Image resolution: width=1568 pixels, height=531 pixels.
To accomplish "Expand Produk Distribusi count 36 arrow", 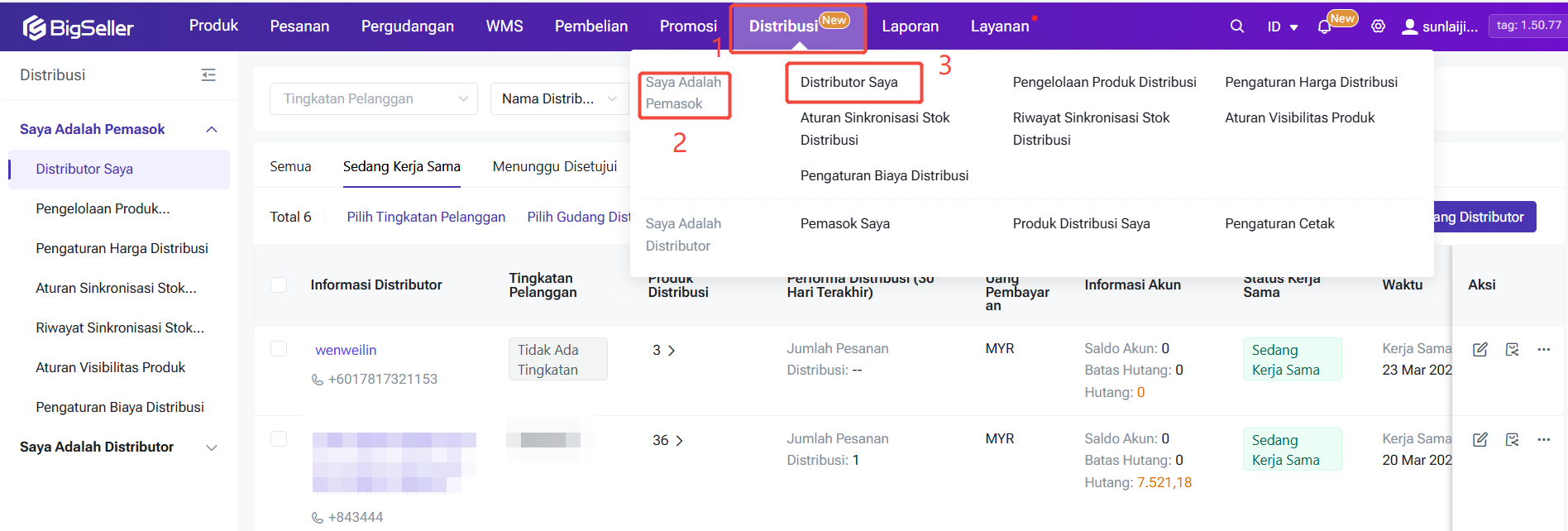I will (679, 441).
